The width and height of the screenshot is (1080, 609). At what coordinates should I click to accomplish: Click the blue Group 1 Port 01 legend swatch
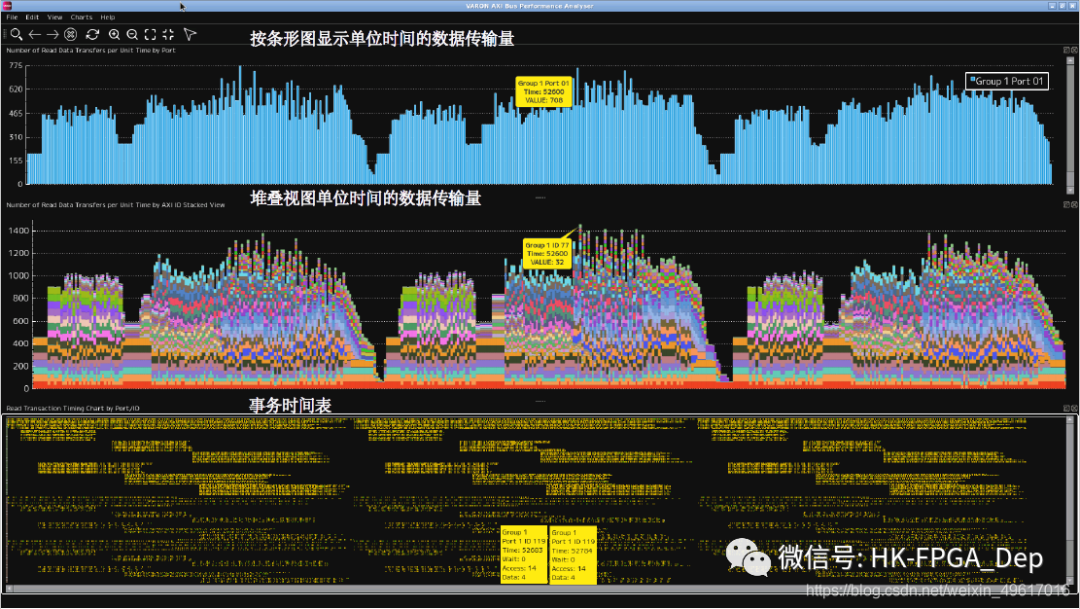973,79
